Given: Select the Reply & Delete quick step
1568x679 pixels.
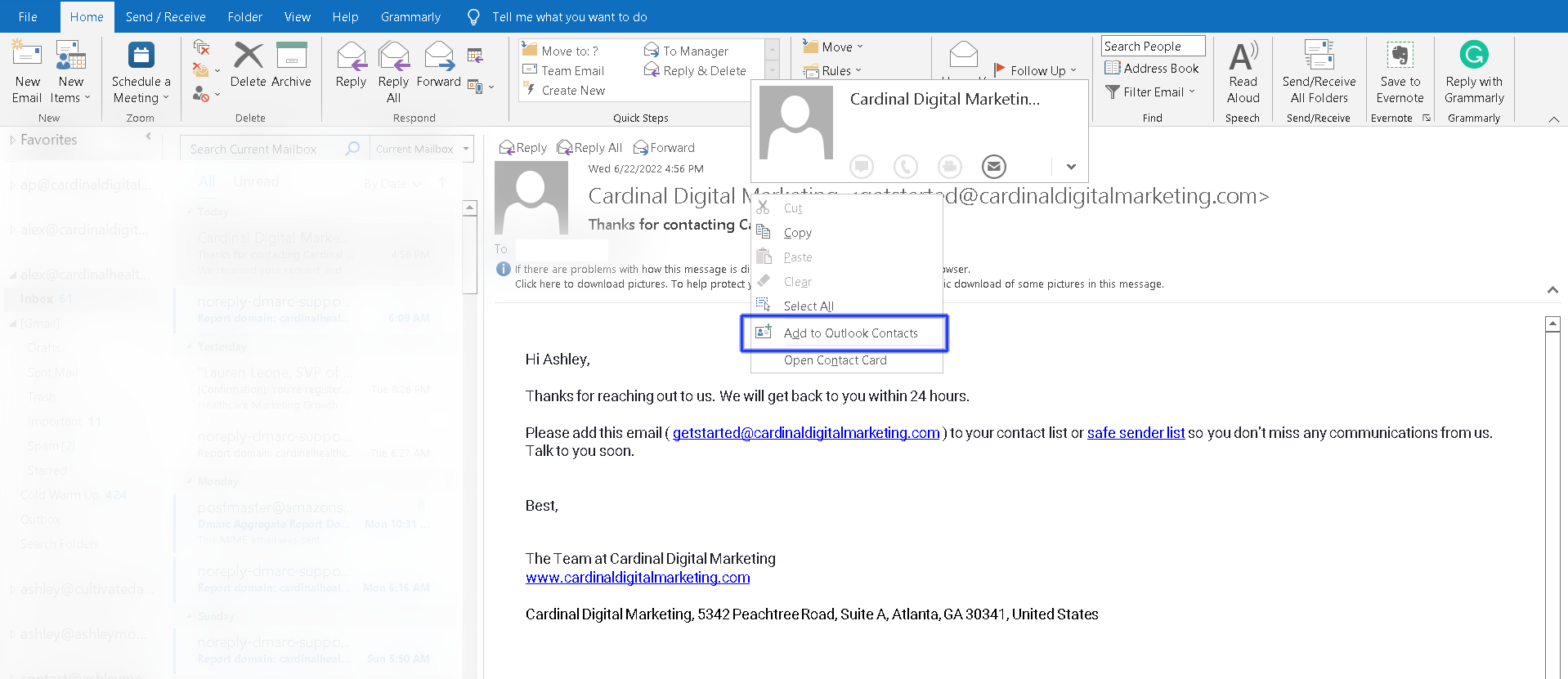Looking at the screenshot, I should pos(695,70).
